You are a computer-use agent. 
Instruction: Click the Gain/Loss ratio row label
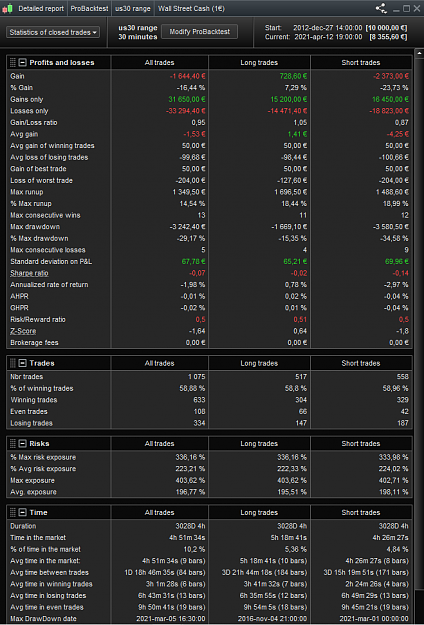[33, 122]
